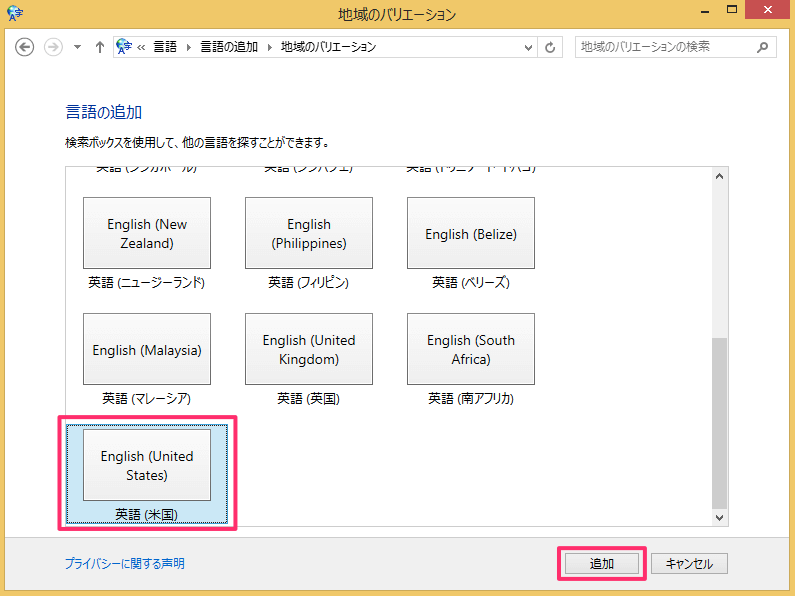Click the 追加 button
795x596 pixels.
[601, 563]
